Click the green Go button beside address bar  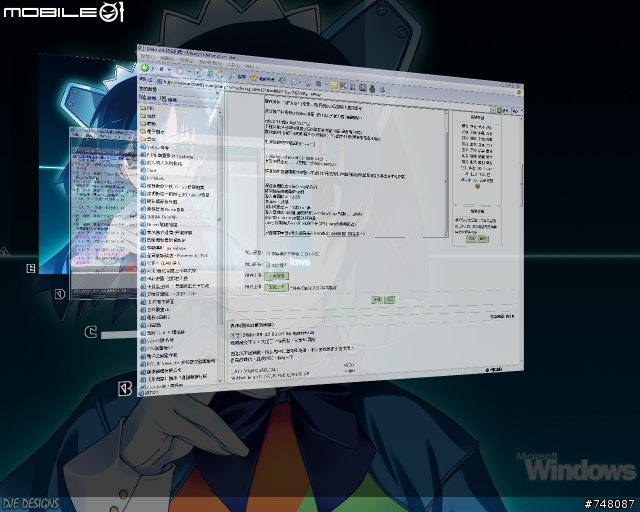(501, 110)
